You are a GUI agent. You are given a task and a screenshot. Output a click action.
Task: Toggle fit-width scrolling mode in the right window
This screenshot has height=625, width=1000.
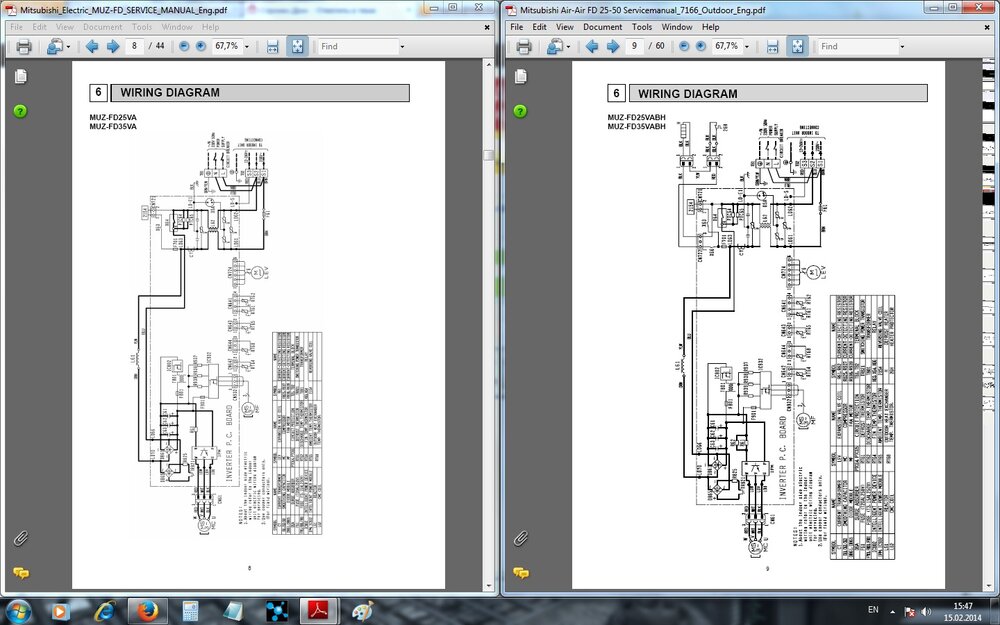(x=772, y=46)
